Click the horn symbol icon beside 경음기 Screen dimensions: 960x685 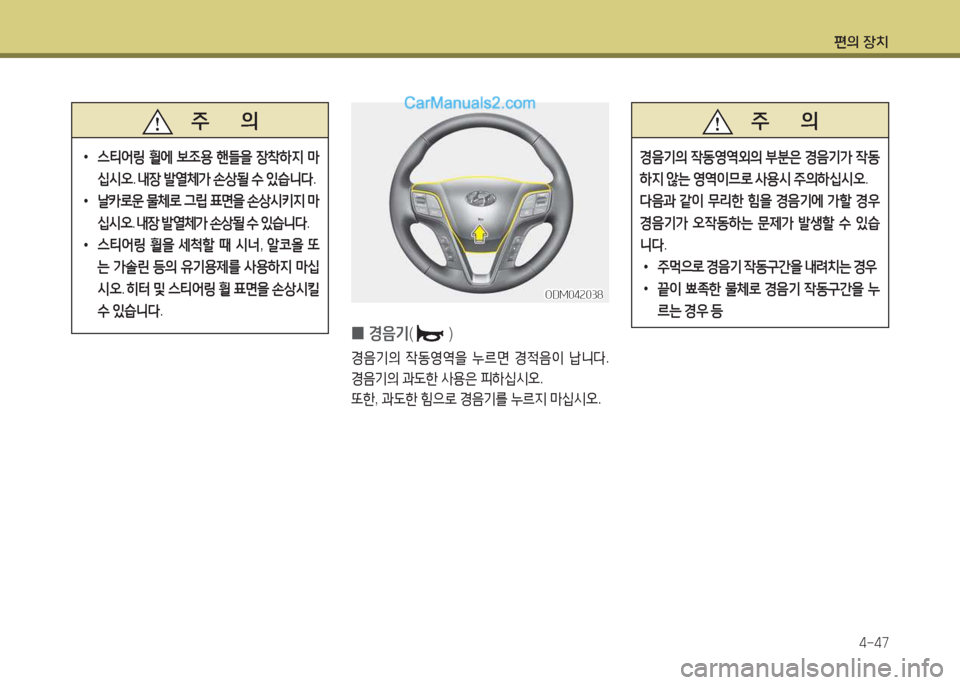coord(431,334)
